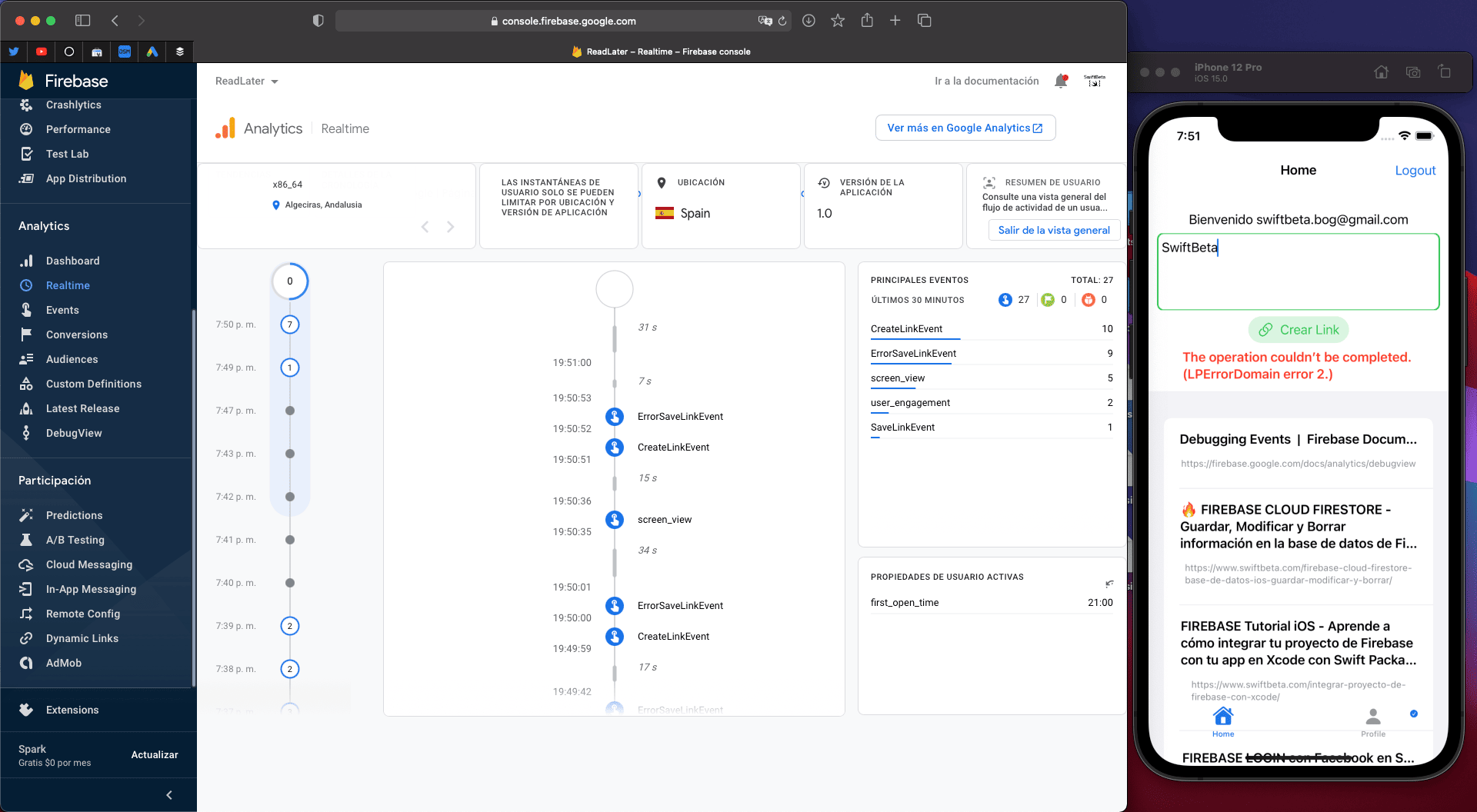The width and height of the screenshot is (1477, 812).
Task: Open the Dynamic Links icon
Action: click(x=26, y=638)
